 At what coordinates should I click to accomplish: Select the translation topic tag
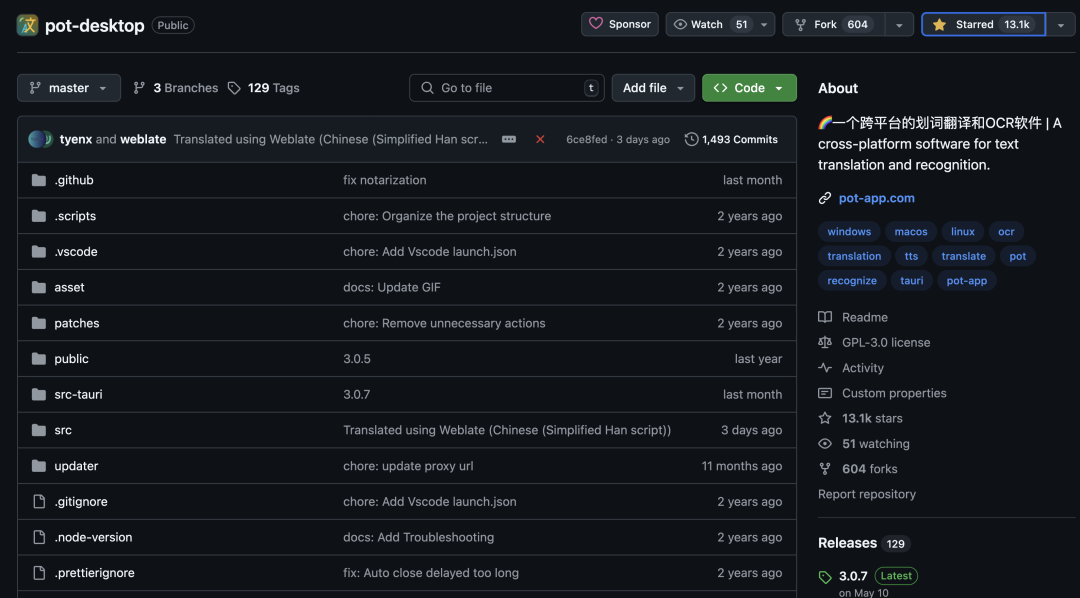tap(854, 255)
